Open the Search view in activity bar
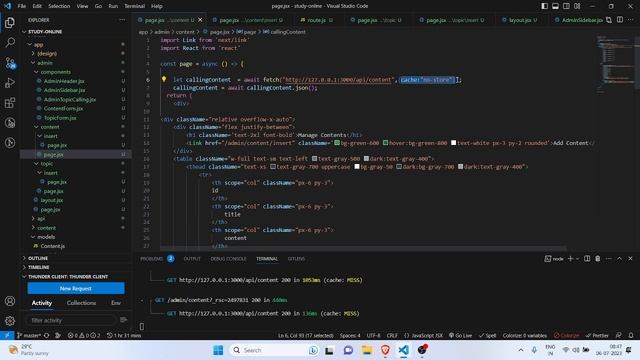This screenshot has width=640, height=360. (10, 42)
